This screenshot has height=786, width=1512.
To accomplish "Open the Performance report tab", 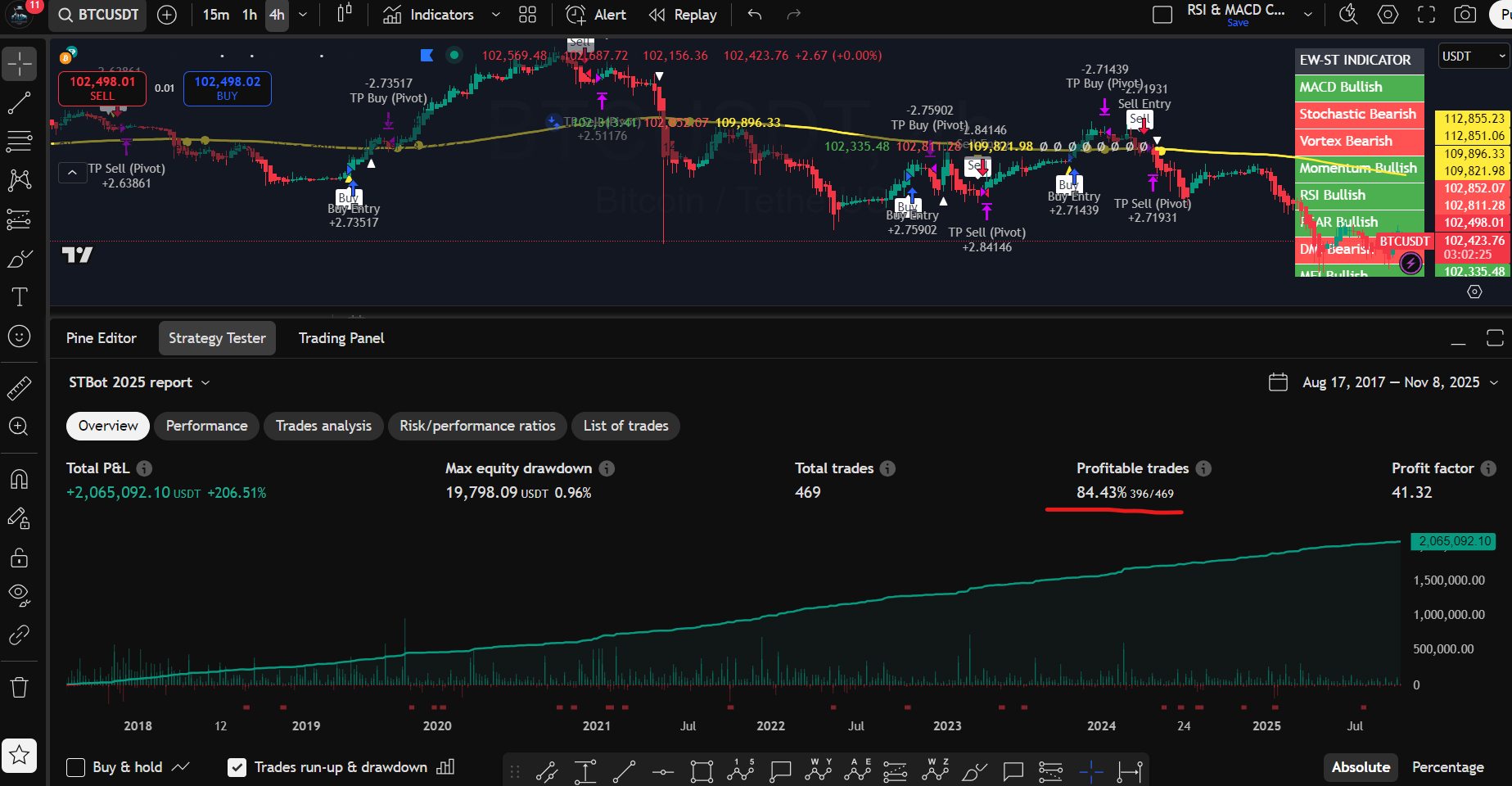I will pos(206,426).
